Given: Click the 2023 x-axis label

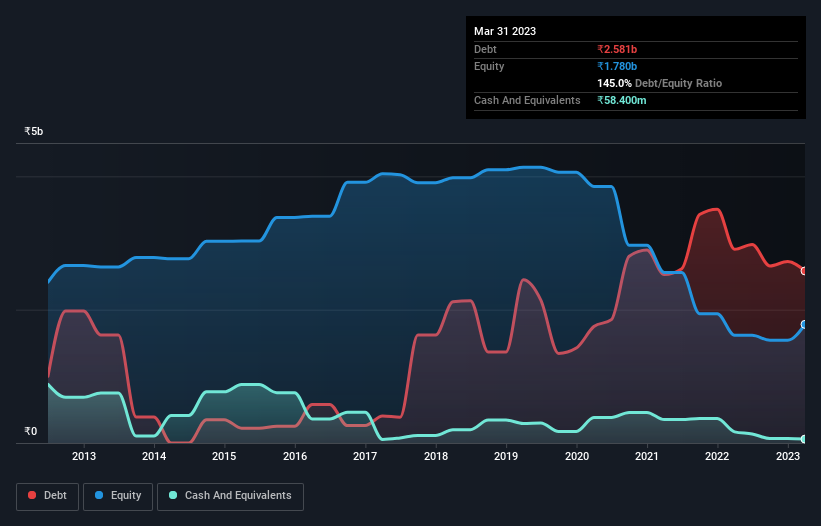Looking at the screenshot, I should pyautogui.click(x=787, y=456).
